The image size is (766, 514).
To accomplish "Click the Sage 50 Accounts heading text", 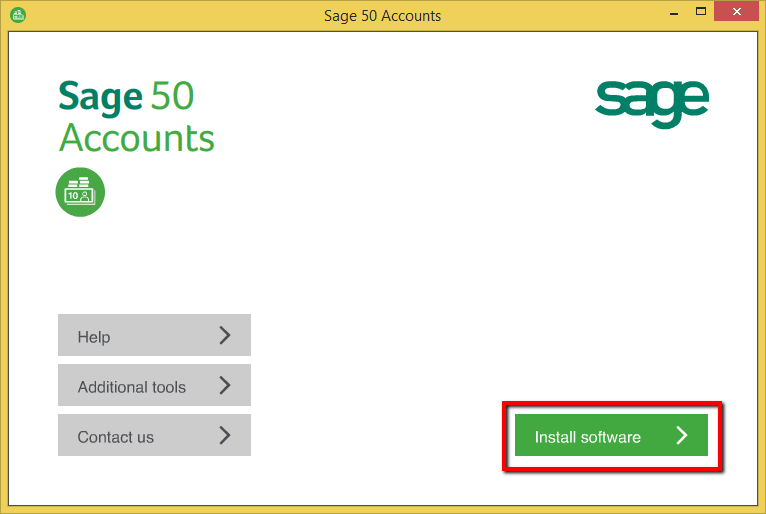I will (x=136, y=117).
